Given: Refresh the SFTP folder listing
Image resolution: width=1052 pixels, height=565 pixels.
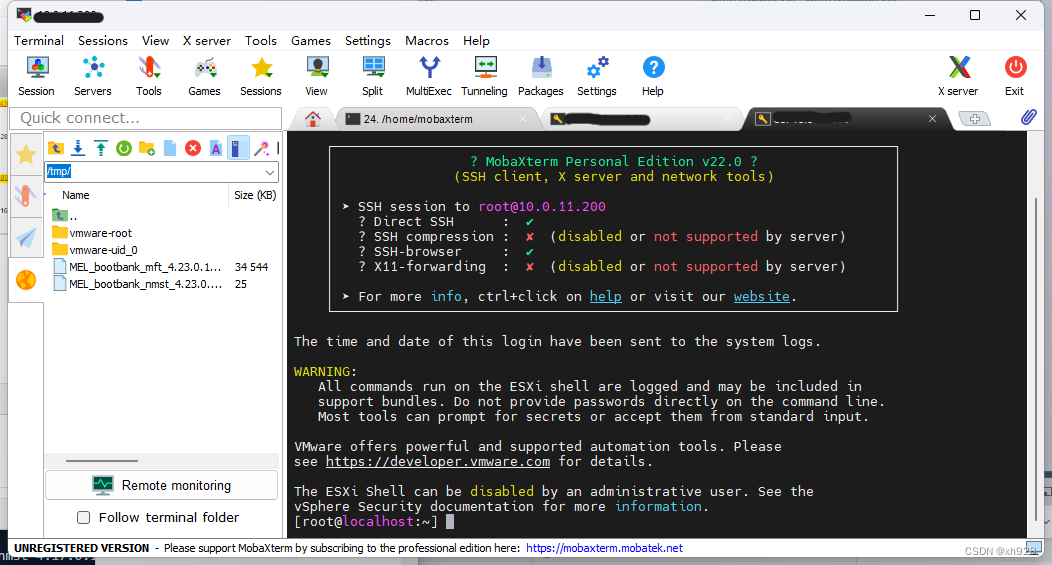Looking at the screenshot, I should click(123, 148).
